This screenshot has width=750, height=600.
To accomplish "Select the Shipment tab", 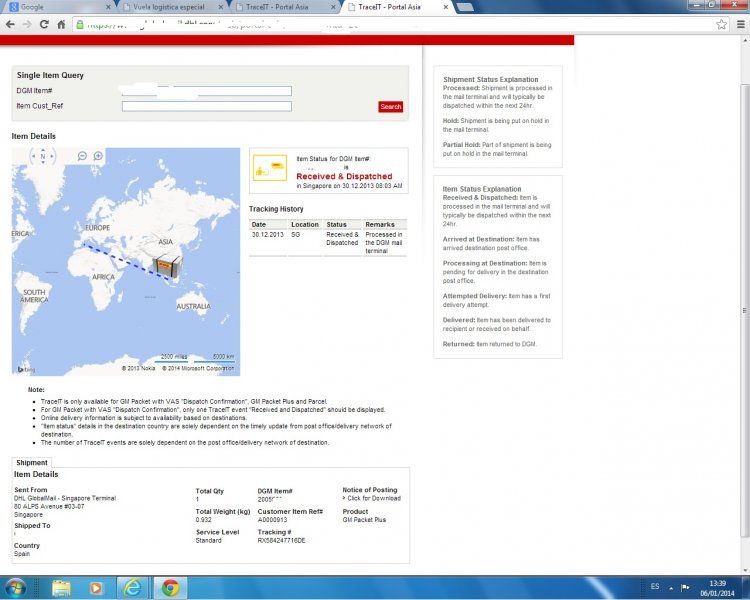I will pyautogui.click(x=32, y=463).
